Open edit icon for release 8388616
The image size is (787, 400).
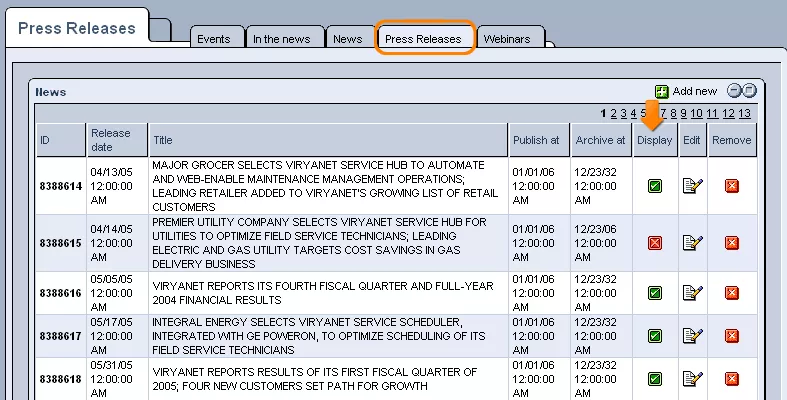tap(692, 293)
